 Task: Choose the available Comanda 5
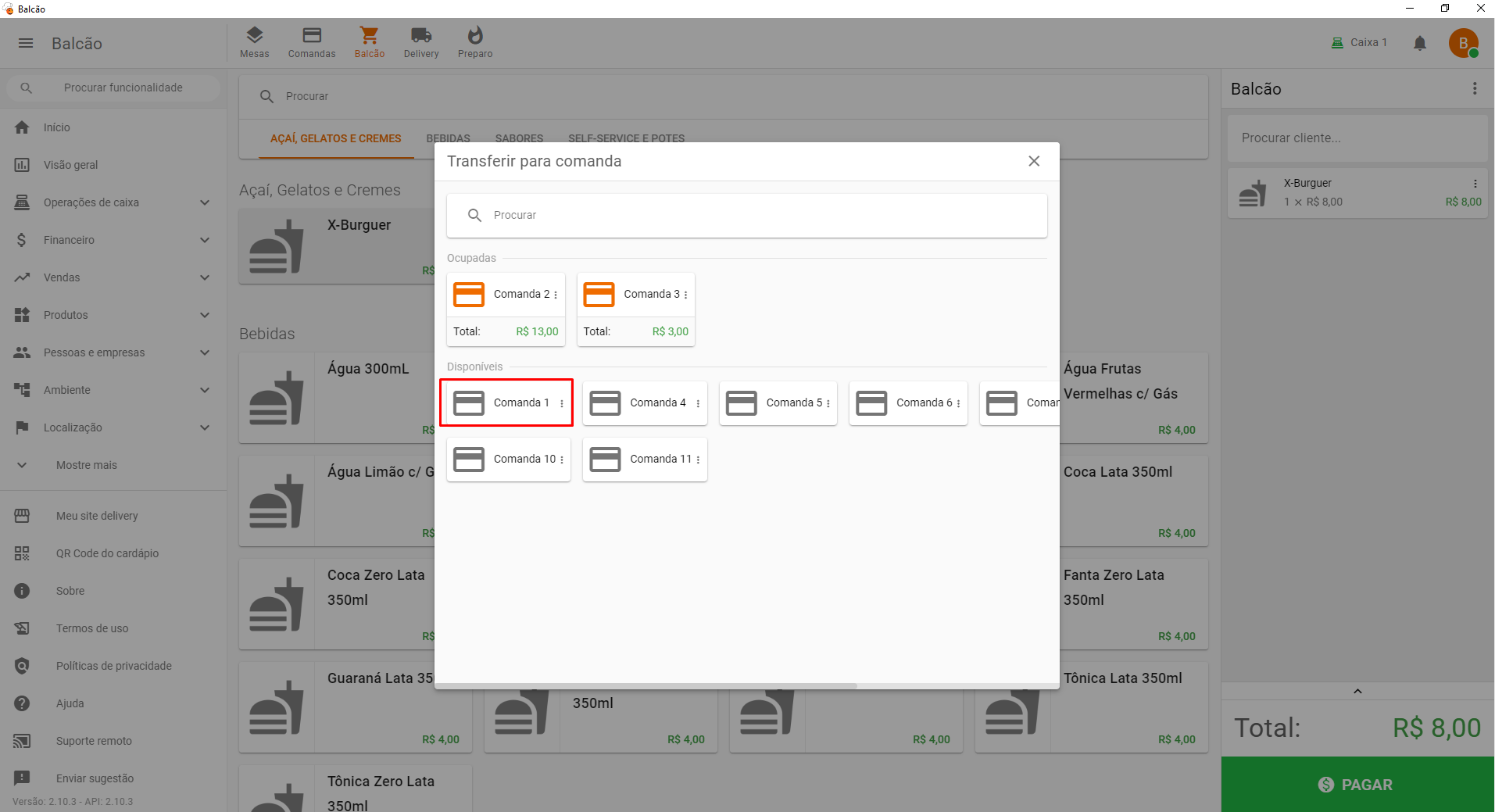[778, 403]
